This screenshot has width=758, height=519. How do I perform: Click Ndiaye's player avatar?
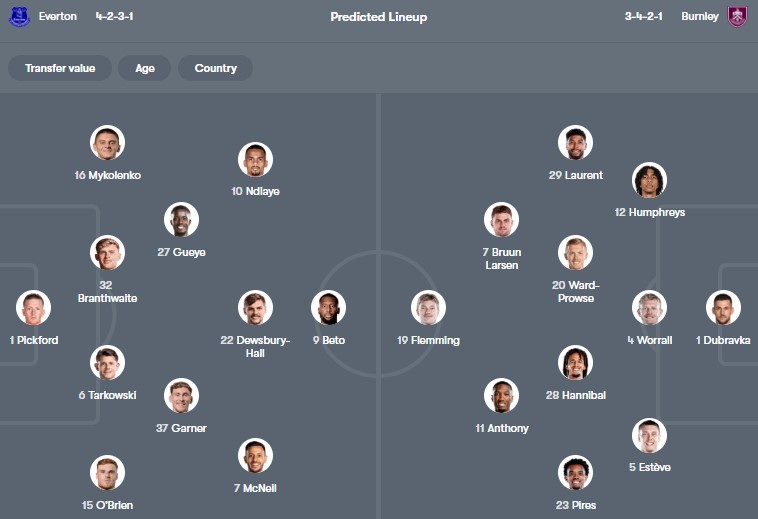255,160
